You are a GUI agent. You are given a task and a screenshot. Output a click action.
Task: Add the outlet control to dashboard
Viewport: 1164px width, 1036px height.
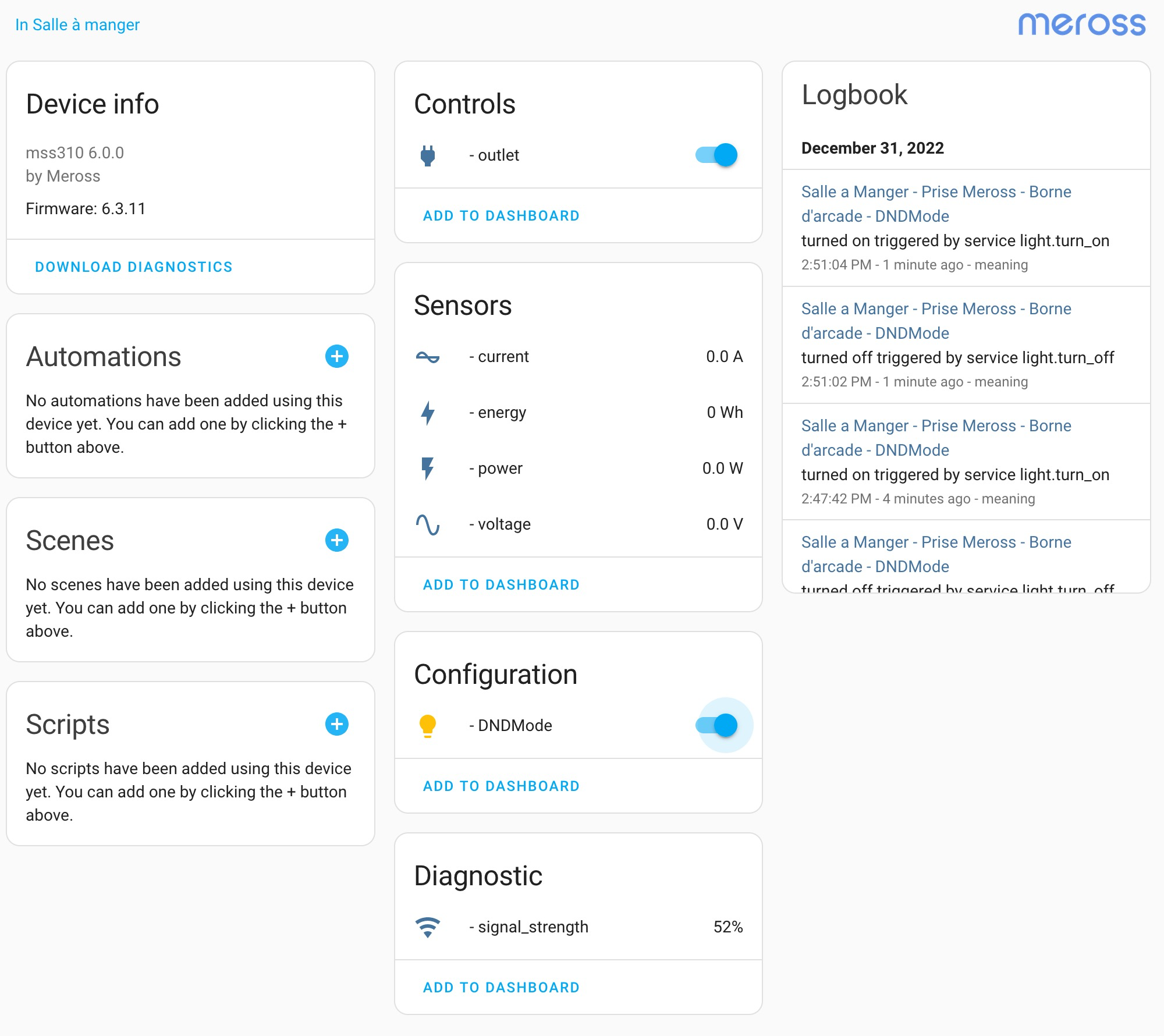(501, 215)
